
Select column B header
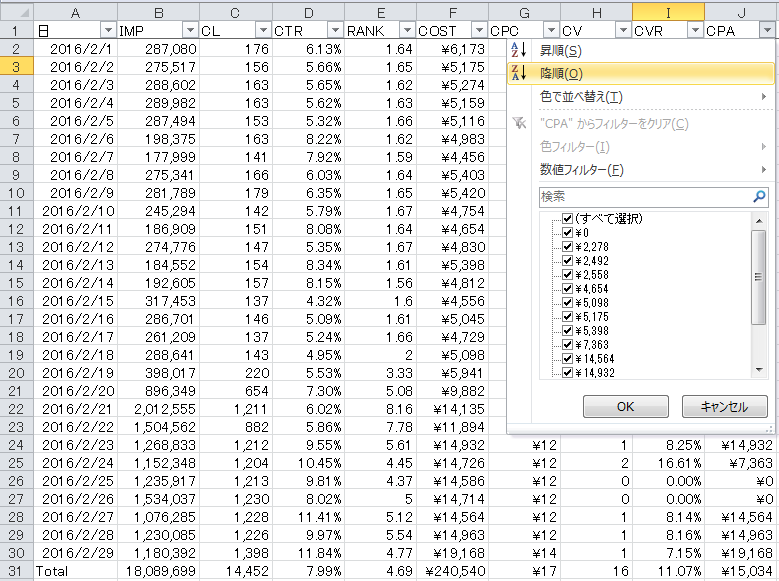click(x=158, y=12)
